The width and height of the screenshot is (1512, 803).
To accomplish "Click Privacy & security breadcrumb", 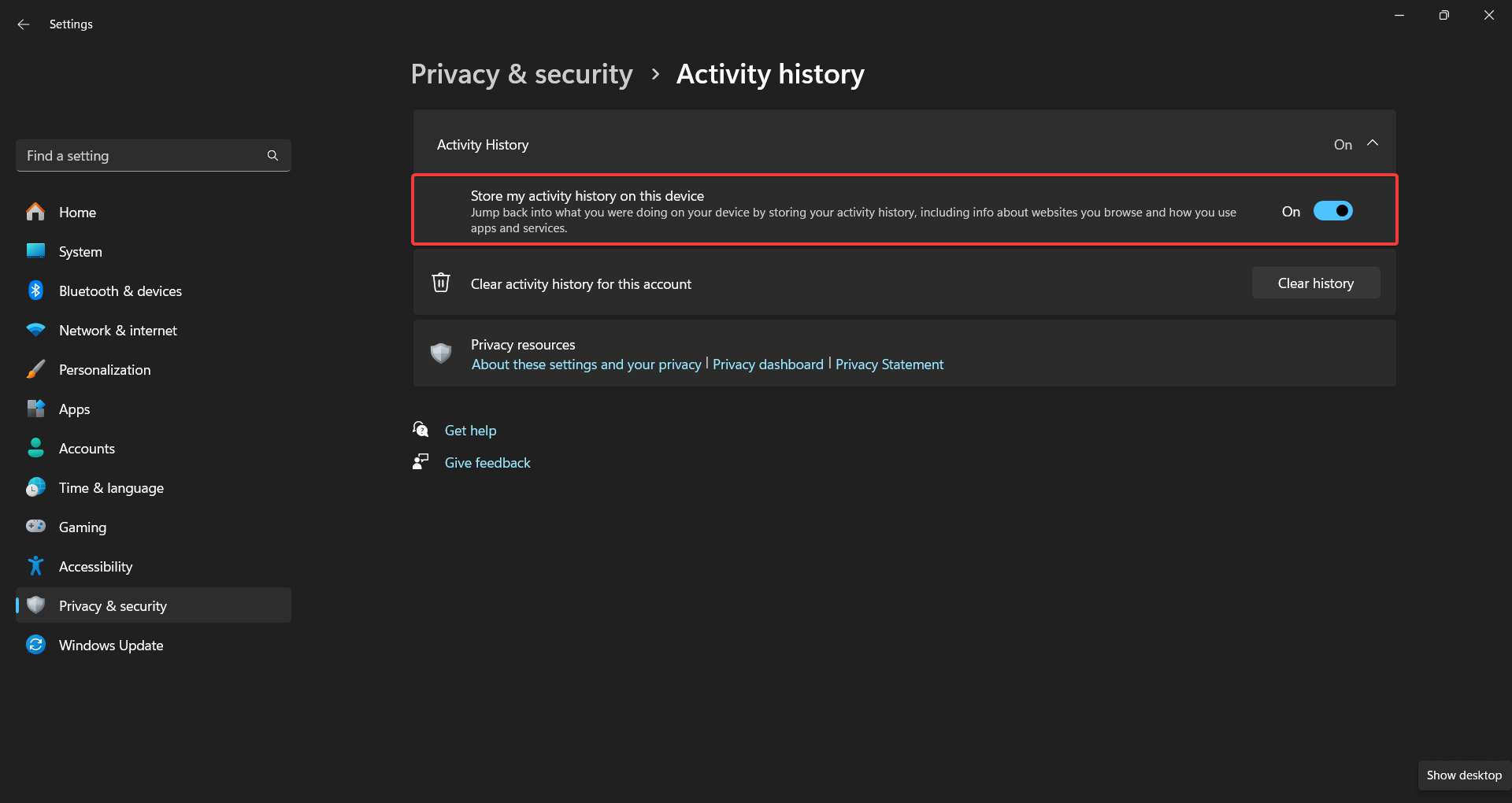I will pyautogui.click(x=521, y=74).
